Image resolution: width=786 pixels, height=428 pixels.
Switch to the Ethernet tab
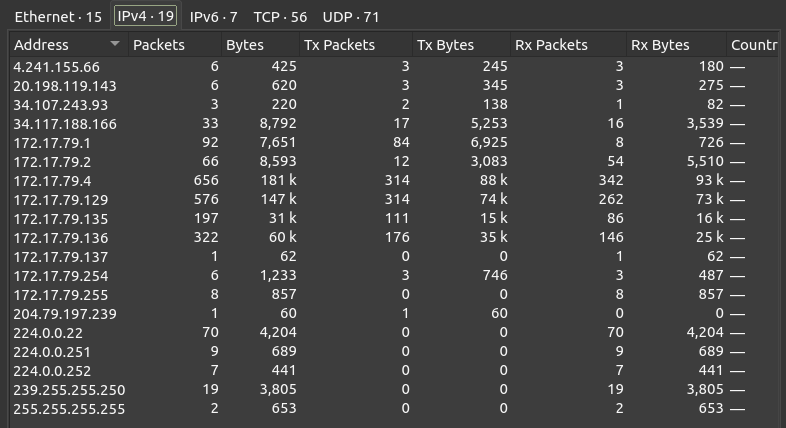point(58,17)
